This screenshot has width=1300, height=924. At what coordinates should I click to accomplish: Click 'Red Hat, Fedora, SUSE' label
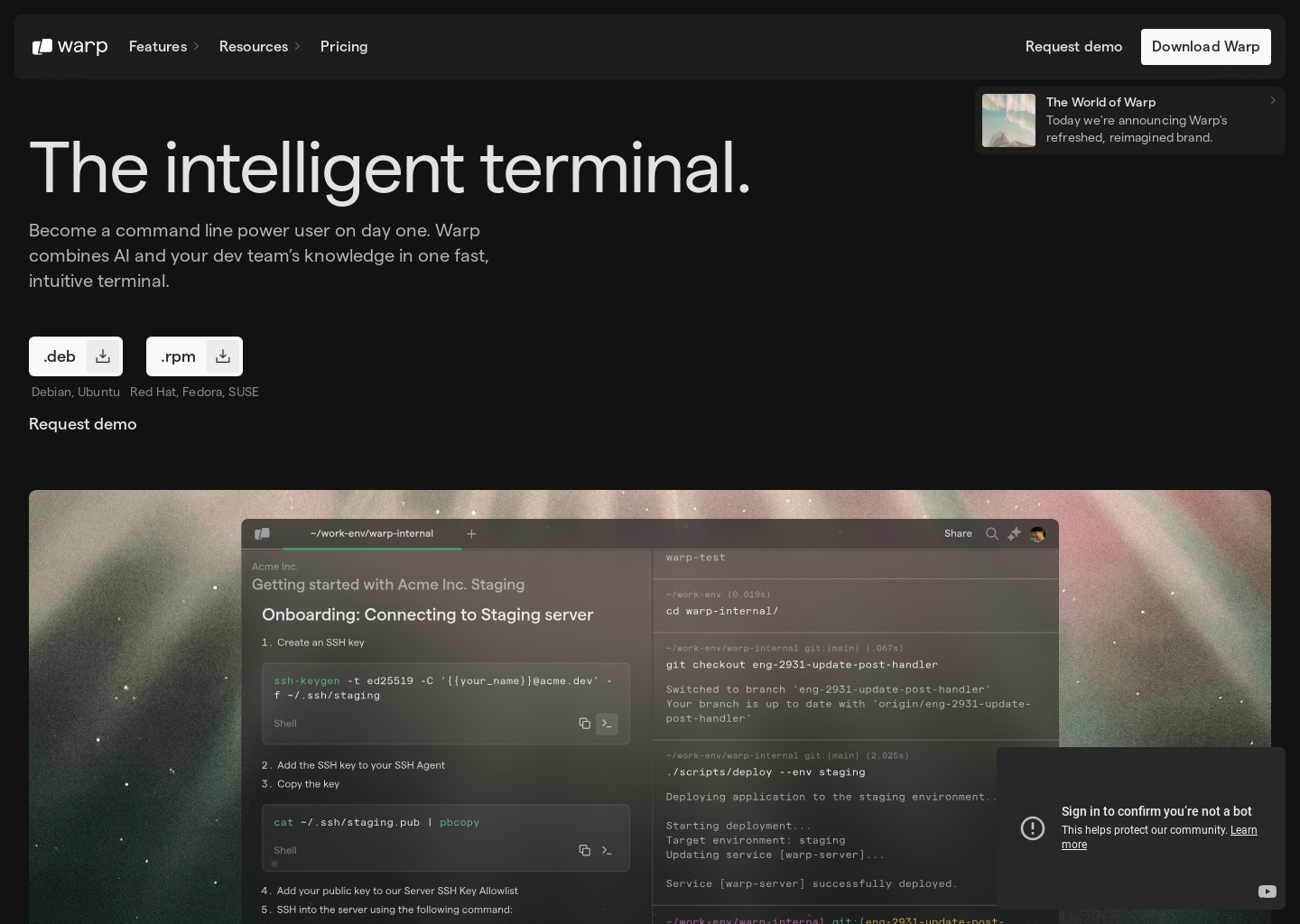[194, 392]
